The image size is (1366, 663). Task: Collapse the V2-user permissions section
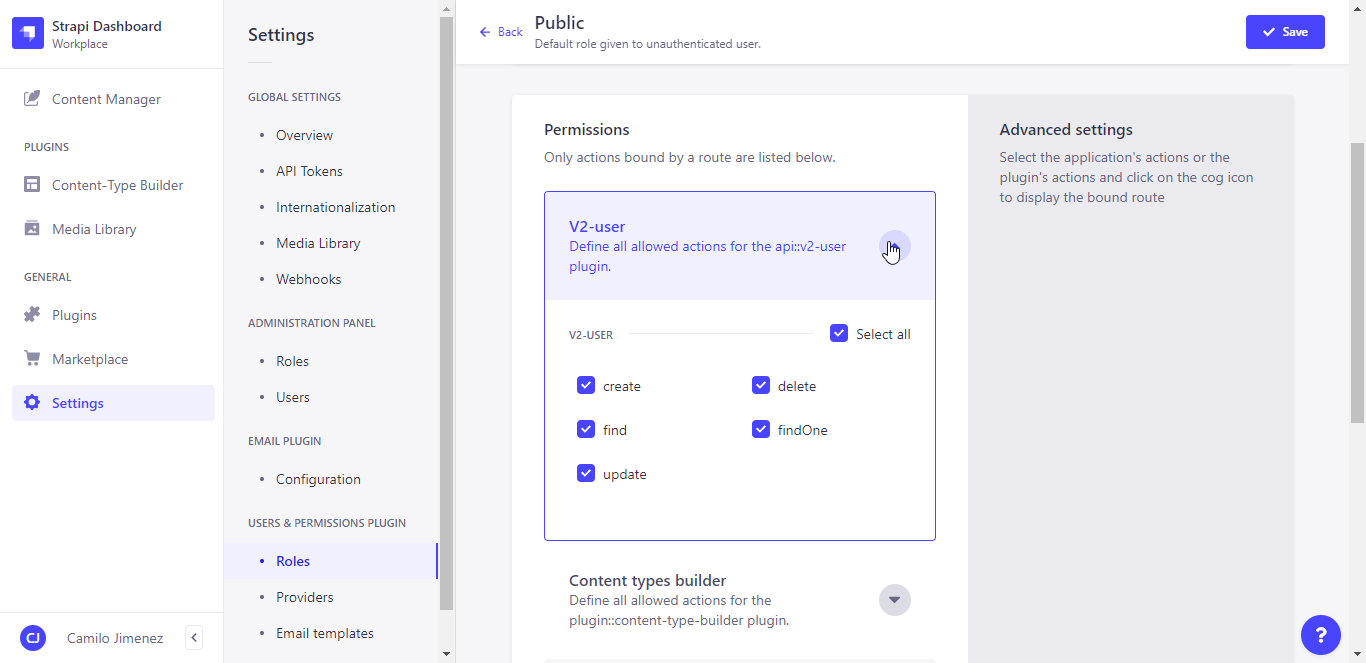click(894, 247)
